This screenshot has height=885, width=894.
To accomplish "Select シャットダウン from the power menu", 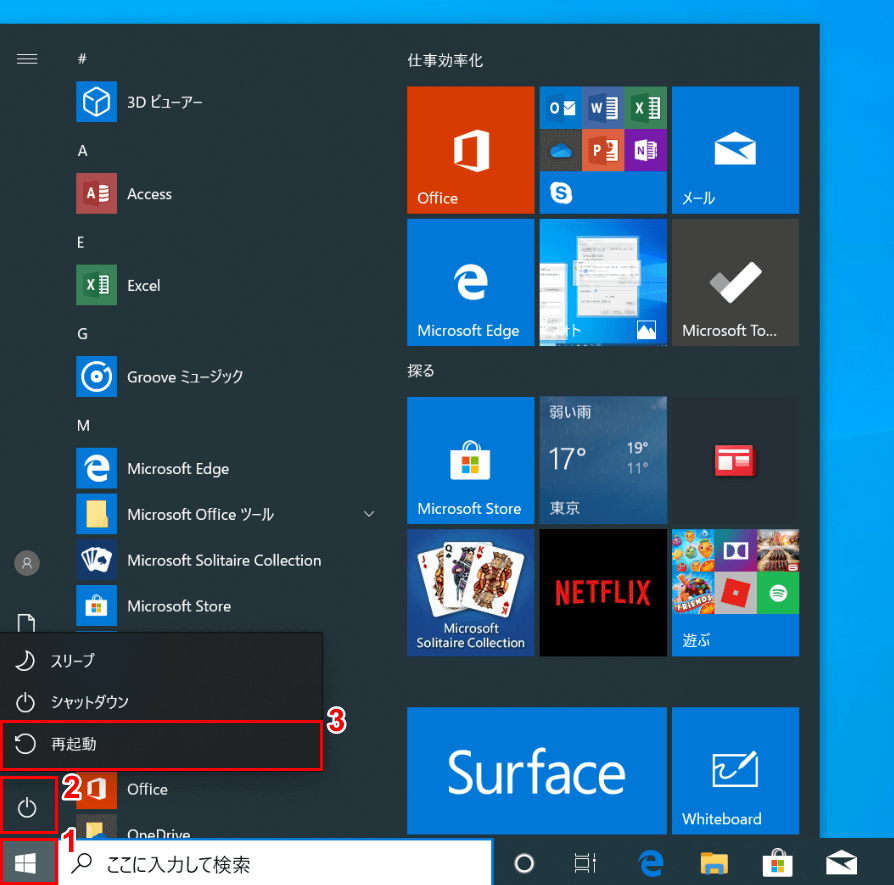I will coord(162,702).
